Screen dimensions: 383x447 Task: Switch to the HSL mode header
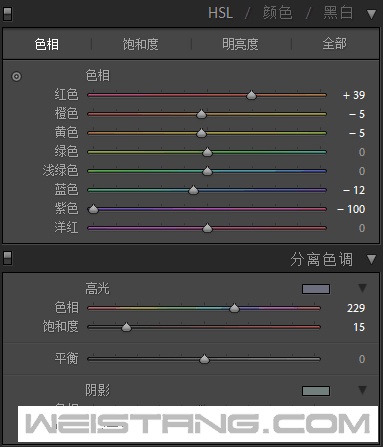[x=220, y=13]
